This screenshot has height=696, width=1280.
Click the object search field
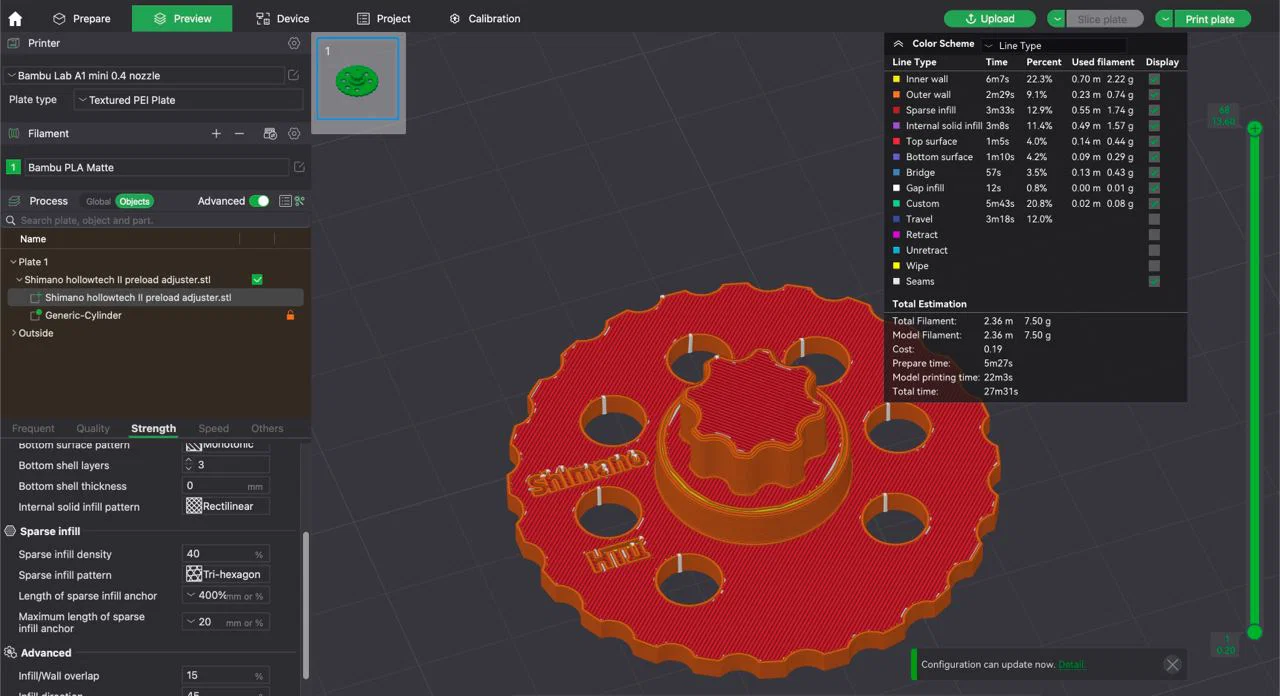tap(155, 220)
